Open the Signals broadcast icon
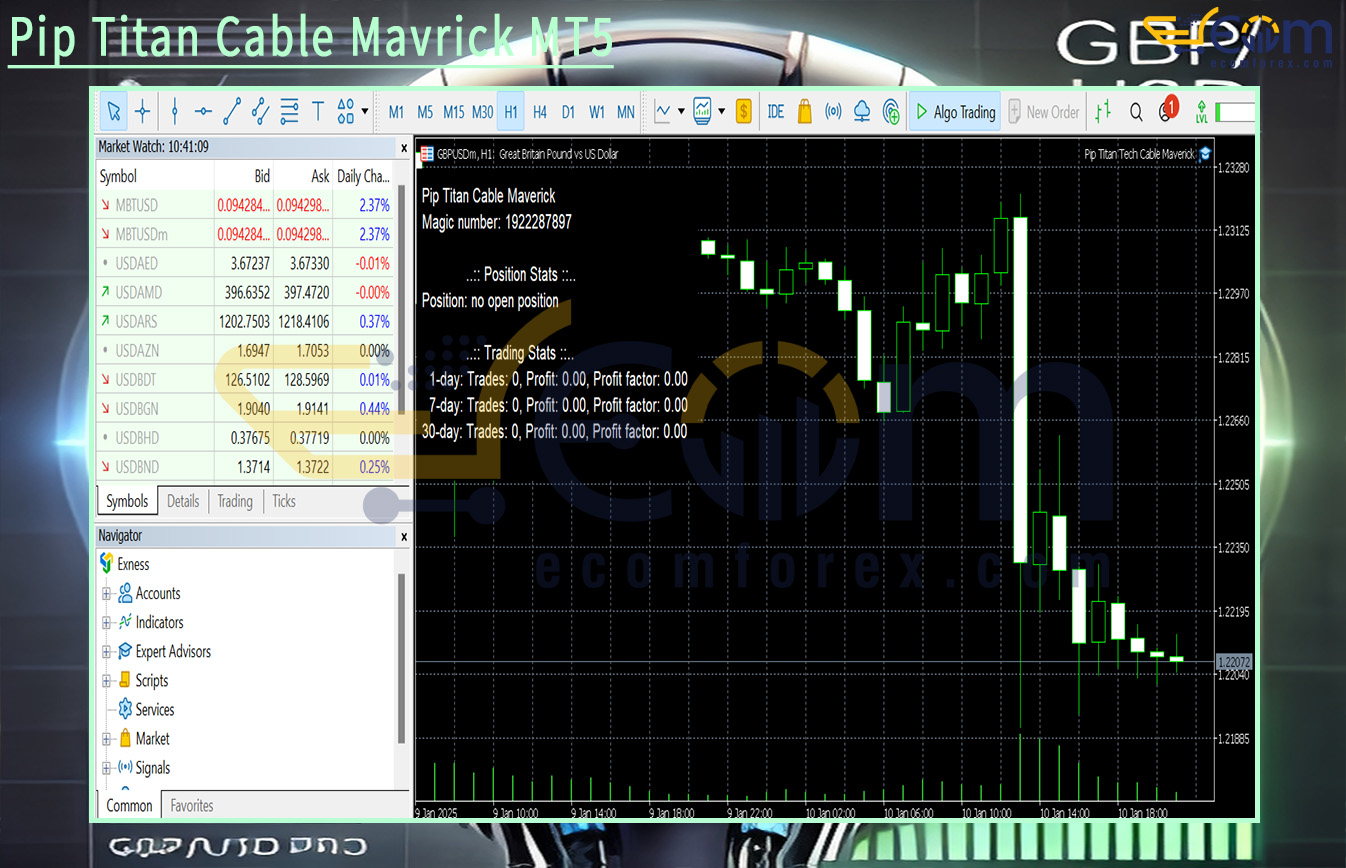 833,112
